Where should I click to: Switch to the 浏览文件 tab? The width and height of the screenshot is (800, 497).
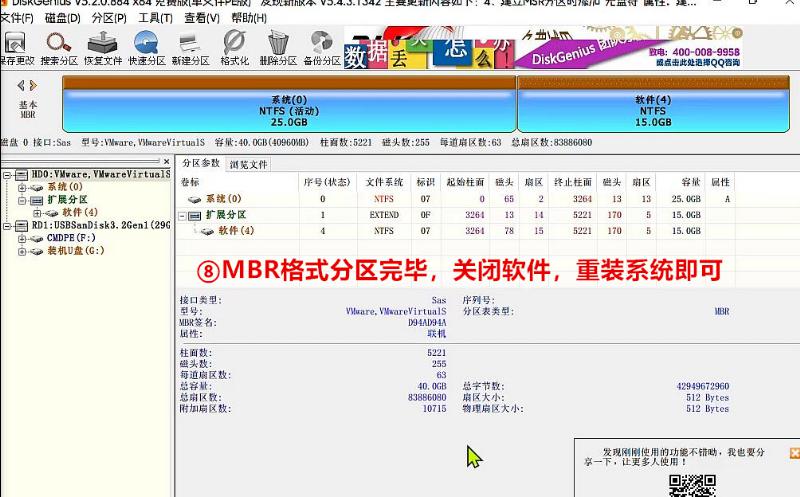pos(248,164)
